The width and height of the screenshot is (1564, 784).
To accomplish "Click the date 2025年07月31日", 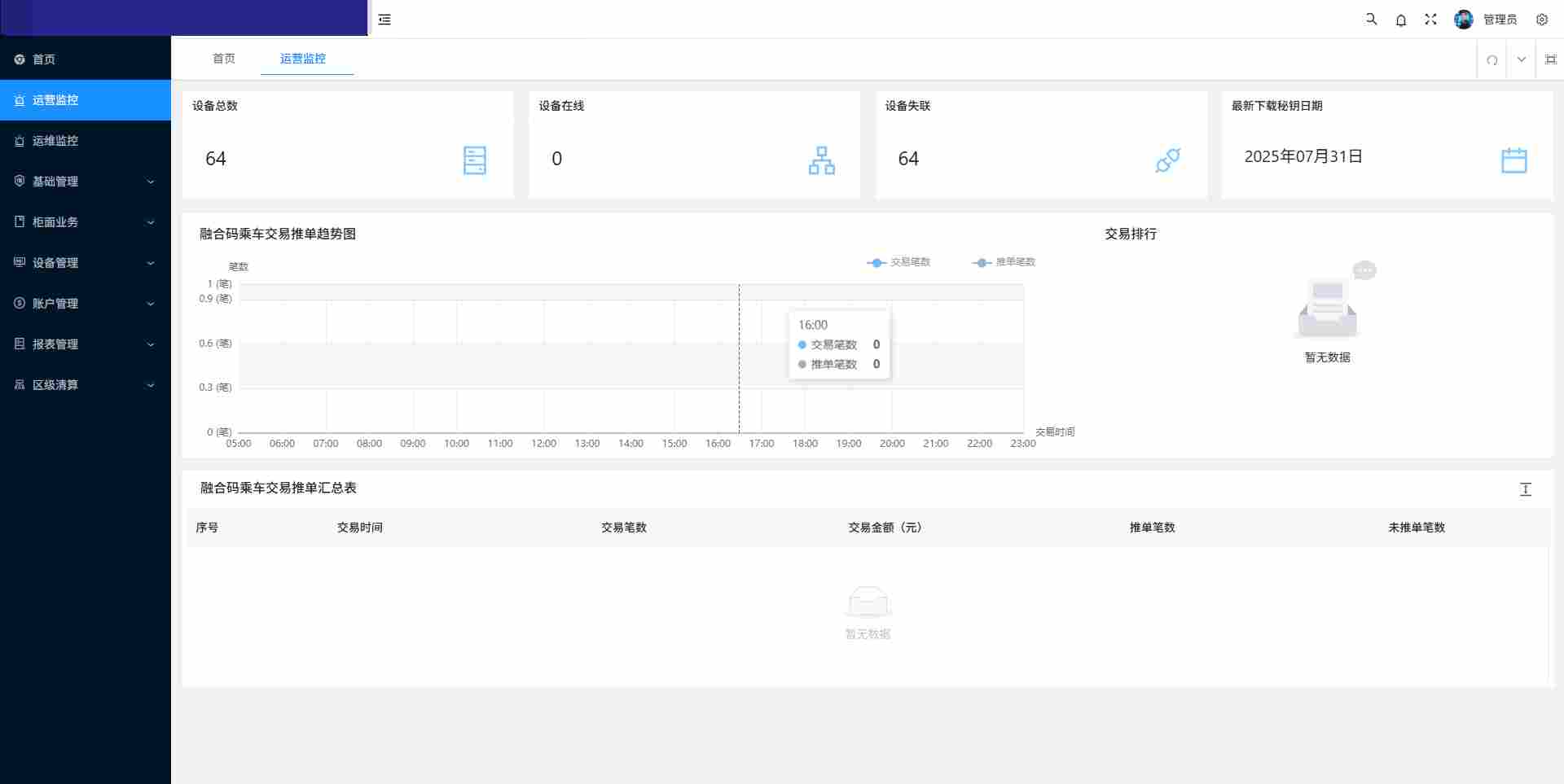I will click(1303, 156).
